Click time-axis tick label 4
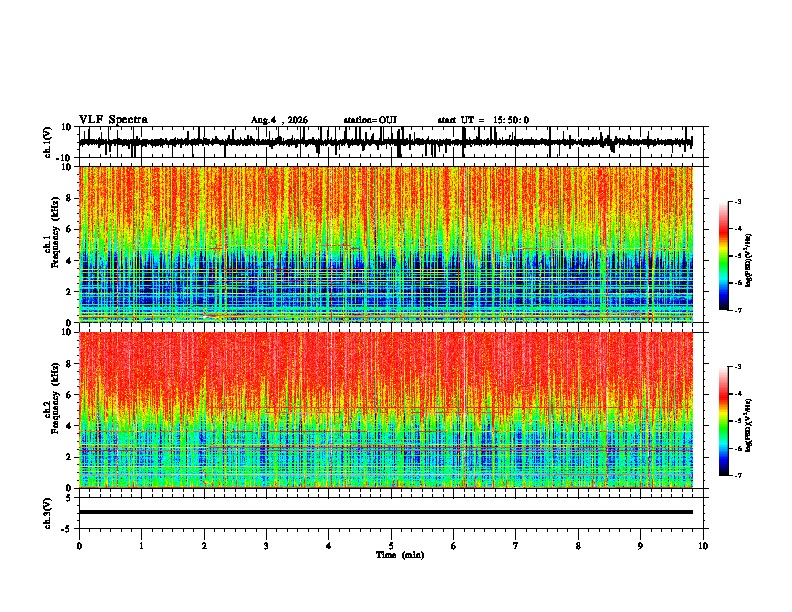Screen dimensions: 792x612 click(329, 546)
